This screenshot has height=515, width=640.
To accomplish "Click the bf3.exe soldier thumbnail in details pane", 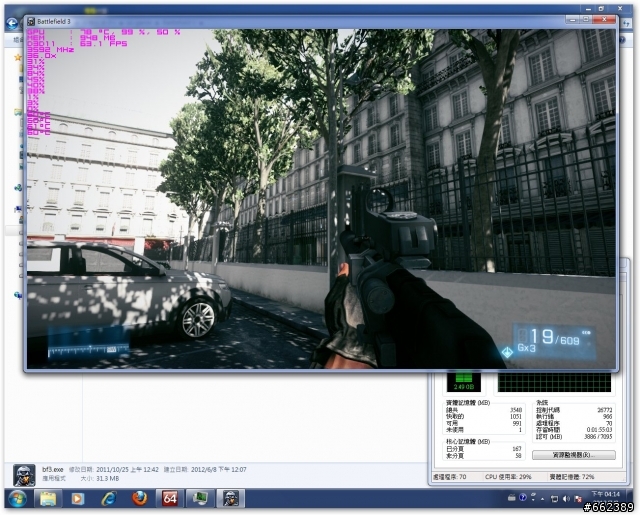I will point(24,475).
